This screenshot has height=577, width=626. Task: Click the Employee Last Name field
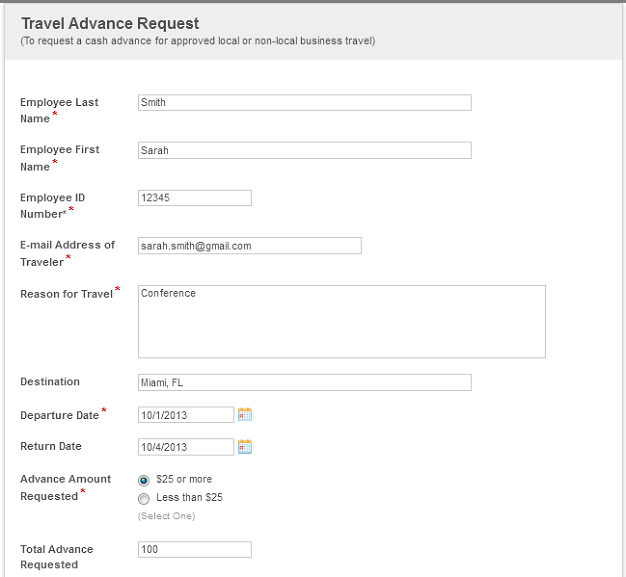point(305,103)
